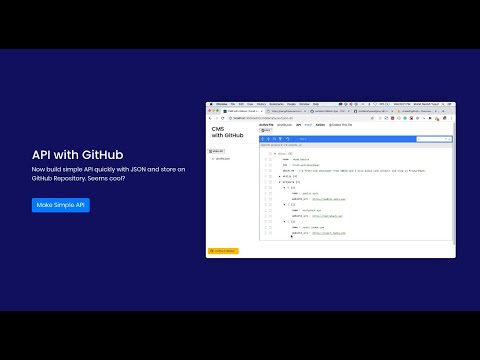Expand the skills array node
Viewport: 480px width, 360px height.
coord(280,176)
